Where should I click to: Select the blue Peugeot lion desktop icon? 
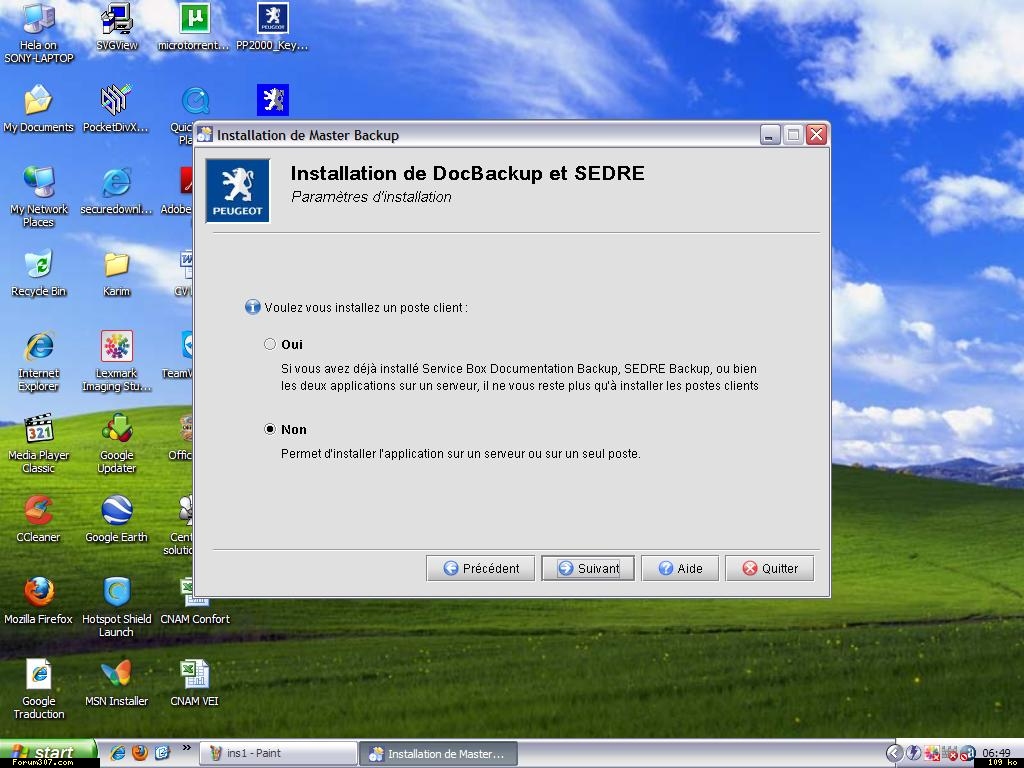pos(273,100)
